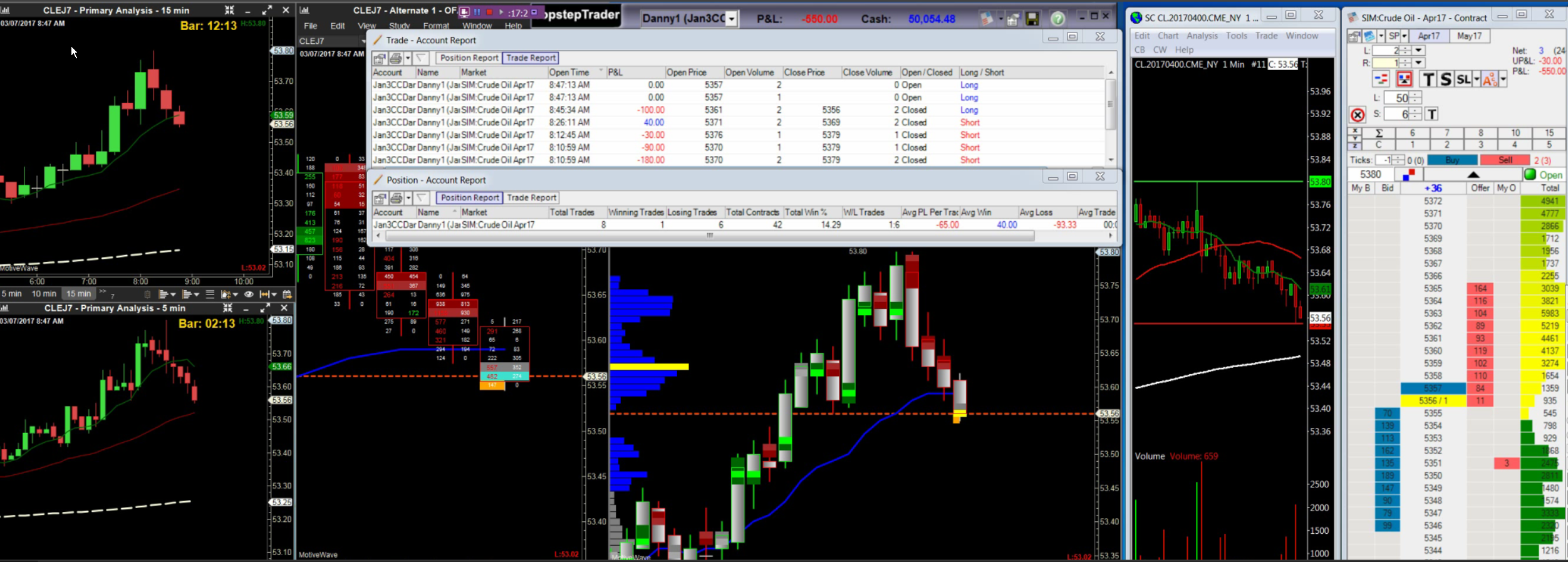Click the blue chart icon in contract window toolbar

pos(1369,36)
